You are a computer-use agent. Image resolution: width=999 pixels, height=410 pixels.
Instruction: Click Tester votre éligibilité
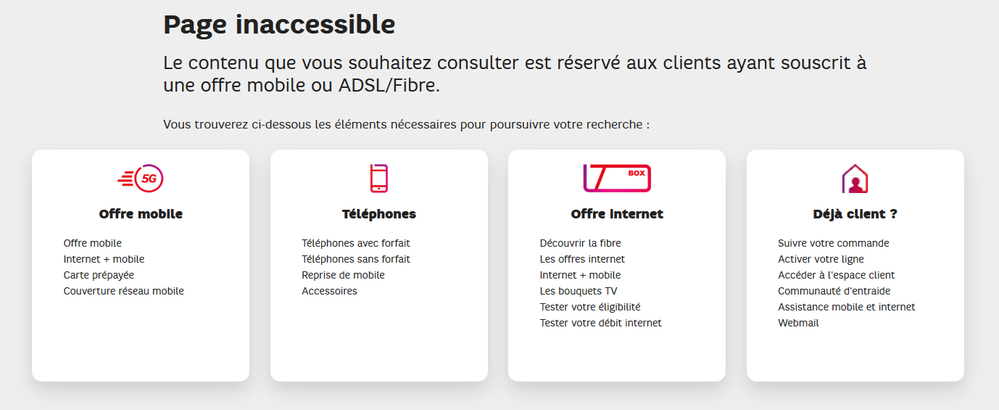coord(590,307)
